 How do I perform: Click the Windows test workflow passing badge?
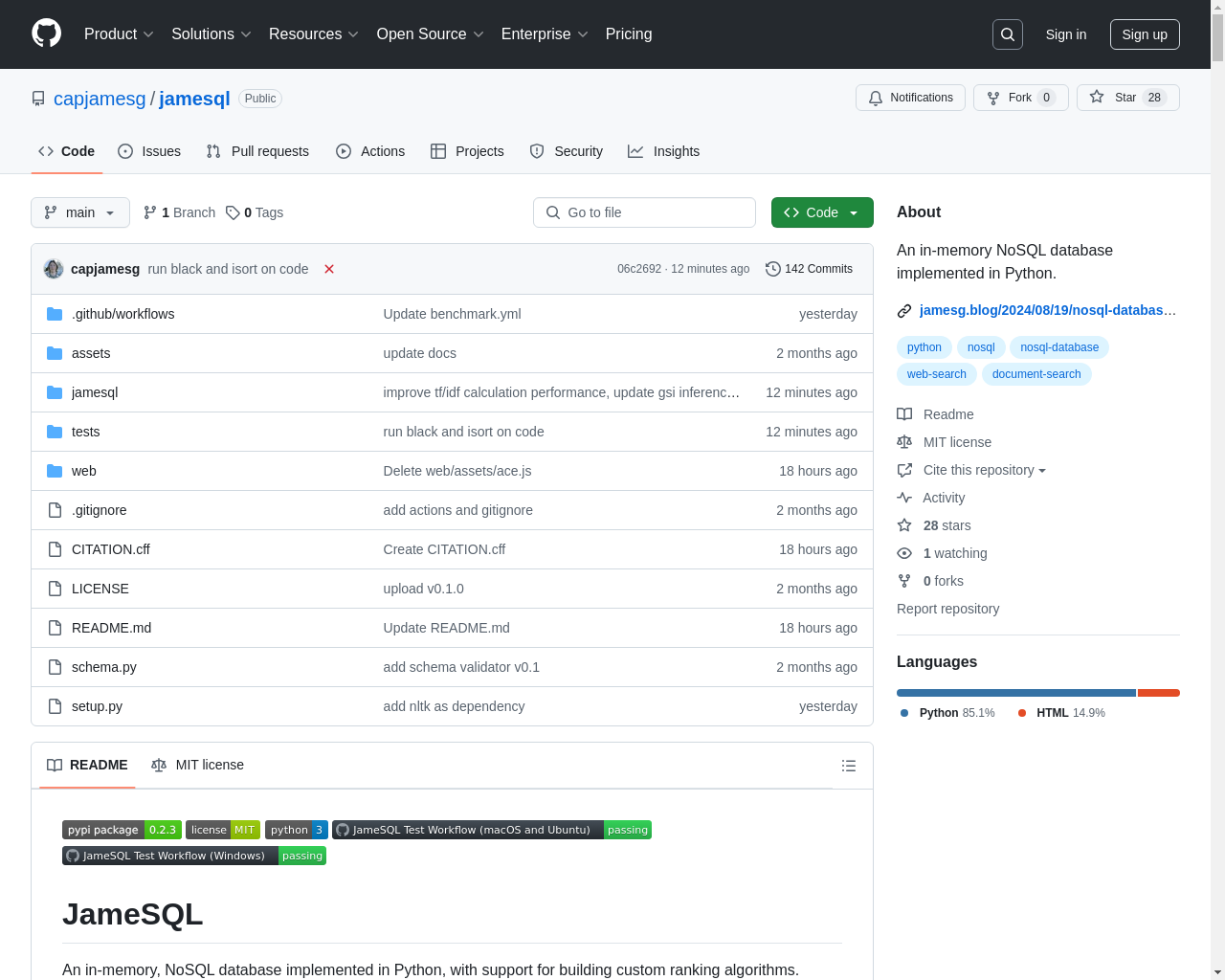tap(194, 856)
